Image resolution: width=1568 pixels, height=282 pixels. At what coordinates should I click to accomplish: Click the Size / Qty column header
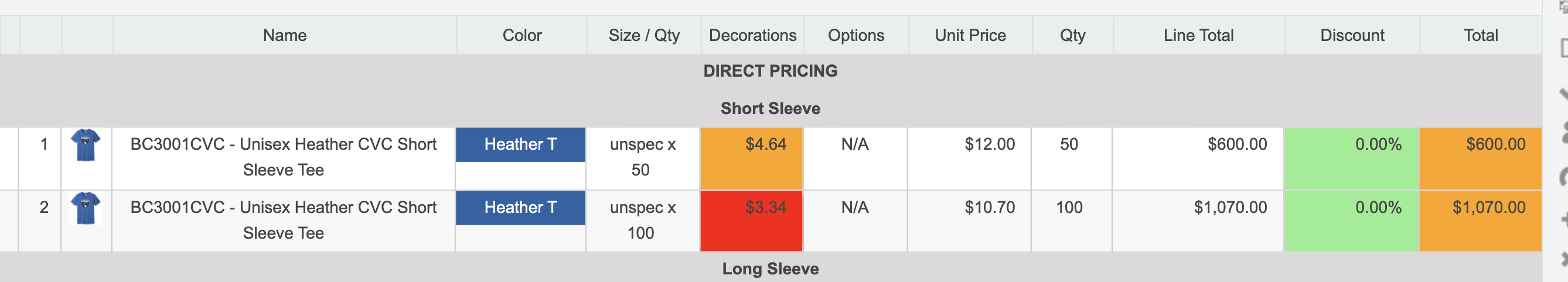click(643, 35)
